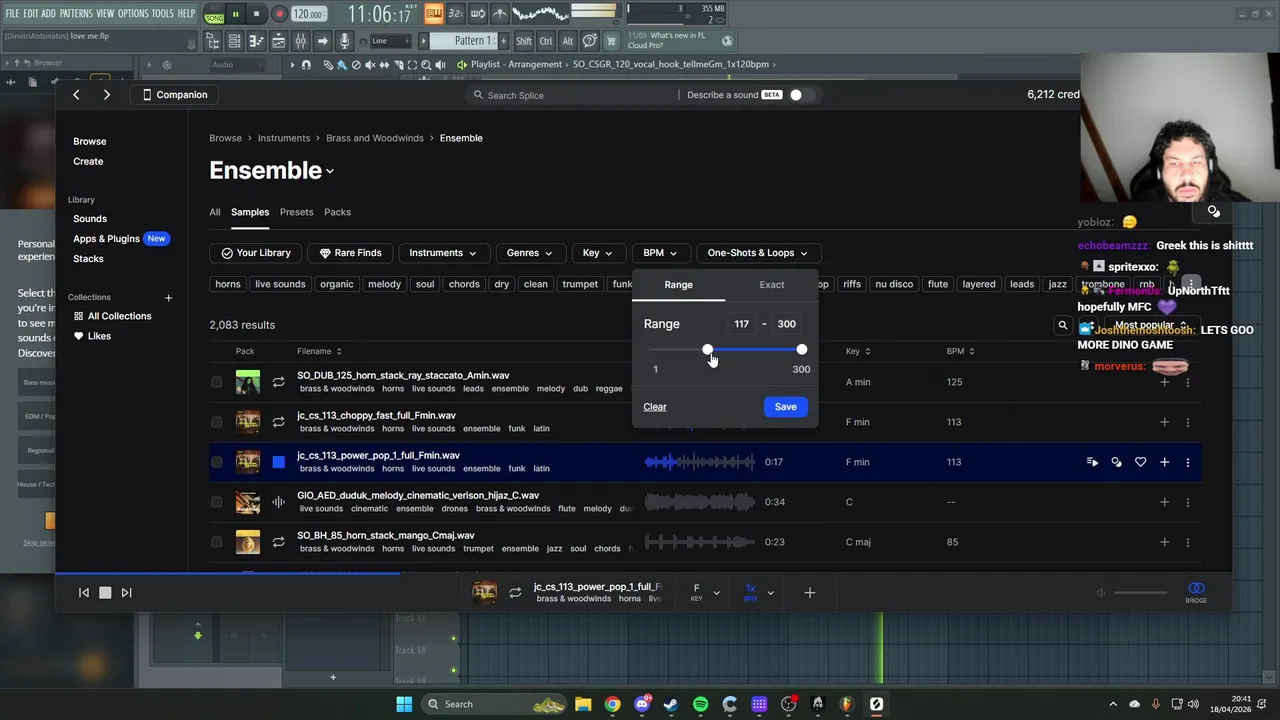Viewport: 1280px width, 720px height.
Task: Open Steam from the Windows taskbar
Action: click(x=671, y=704)
